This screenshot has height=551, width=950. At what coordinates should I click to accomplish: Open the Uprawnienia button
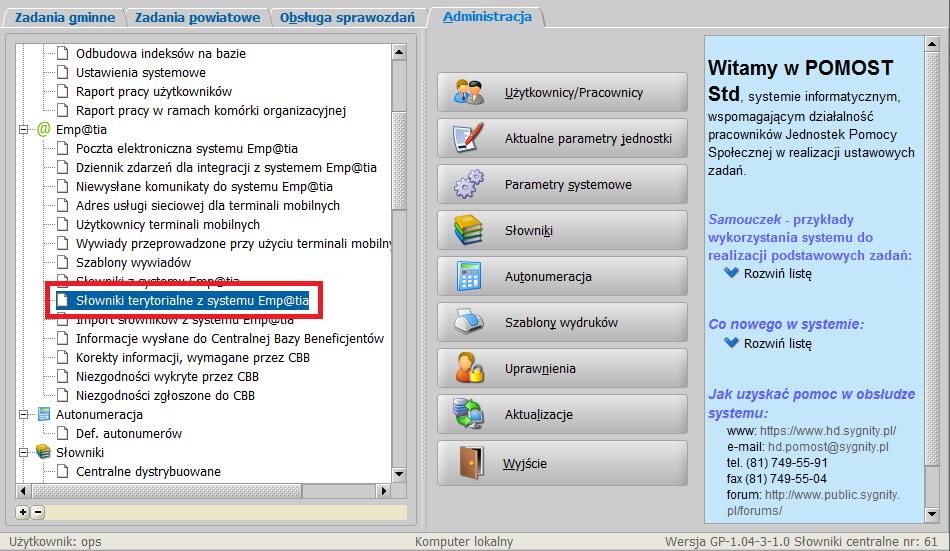click(562, 369)
